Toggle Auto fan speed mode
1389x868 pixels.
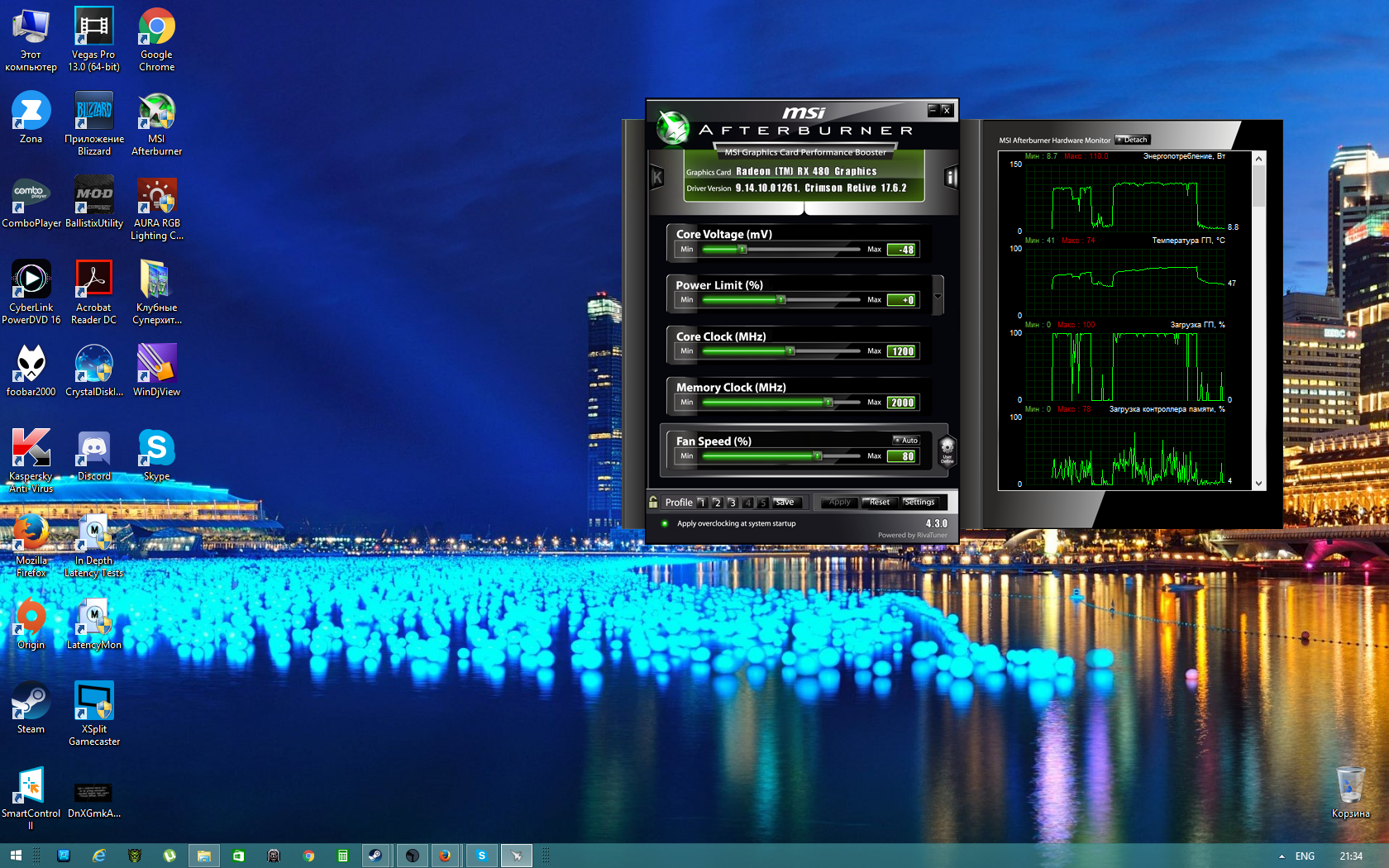906,441
